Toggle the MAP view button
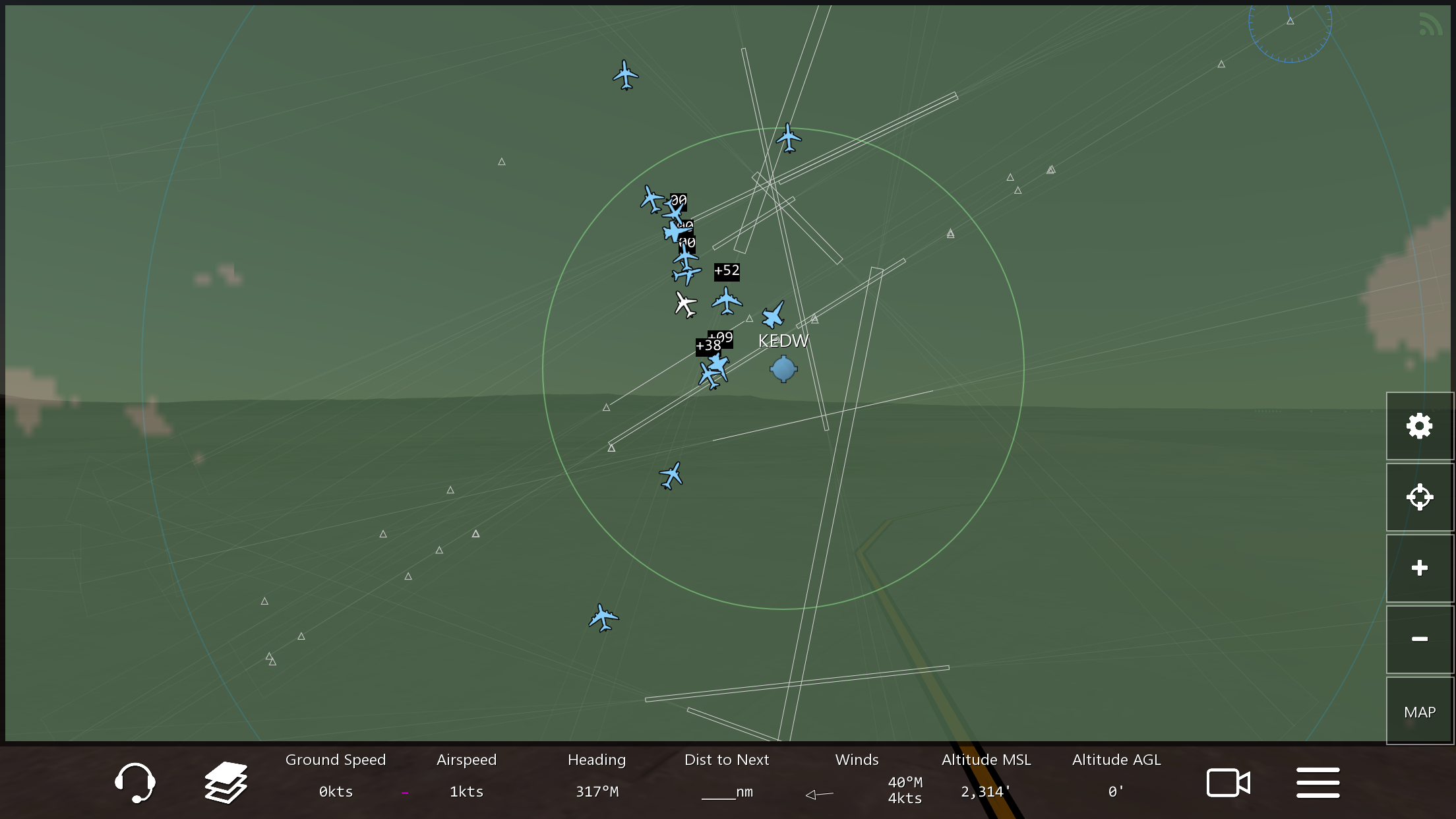This screenshot has height=819, width=1456. tap(1419, 712)
